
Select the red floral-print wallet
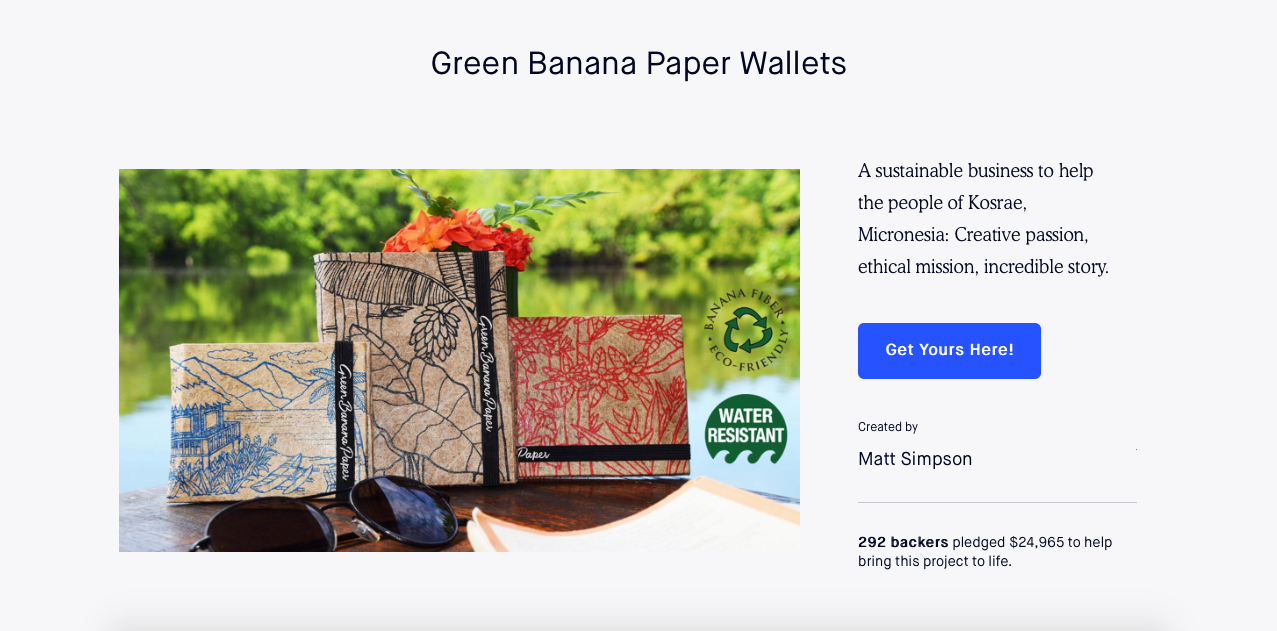(598, 394)
